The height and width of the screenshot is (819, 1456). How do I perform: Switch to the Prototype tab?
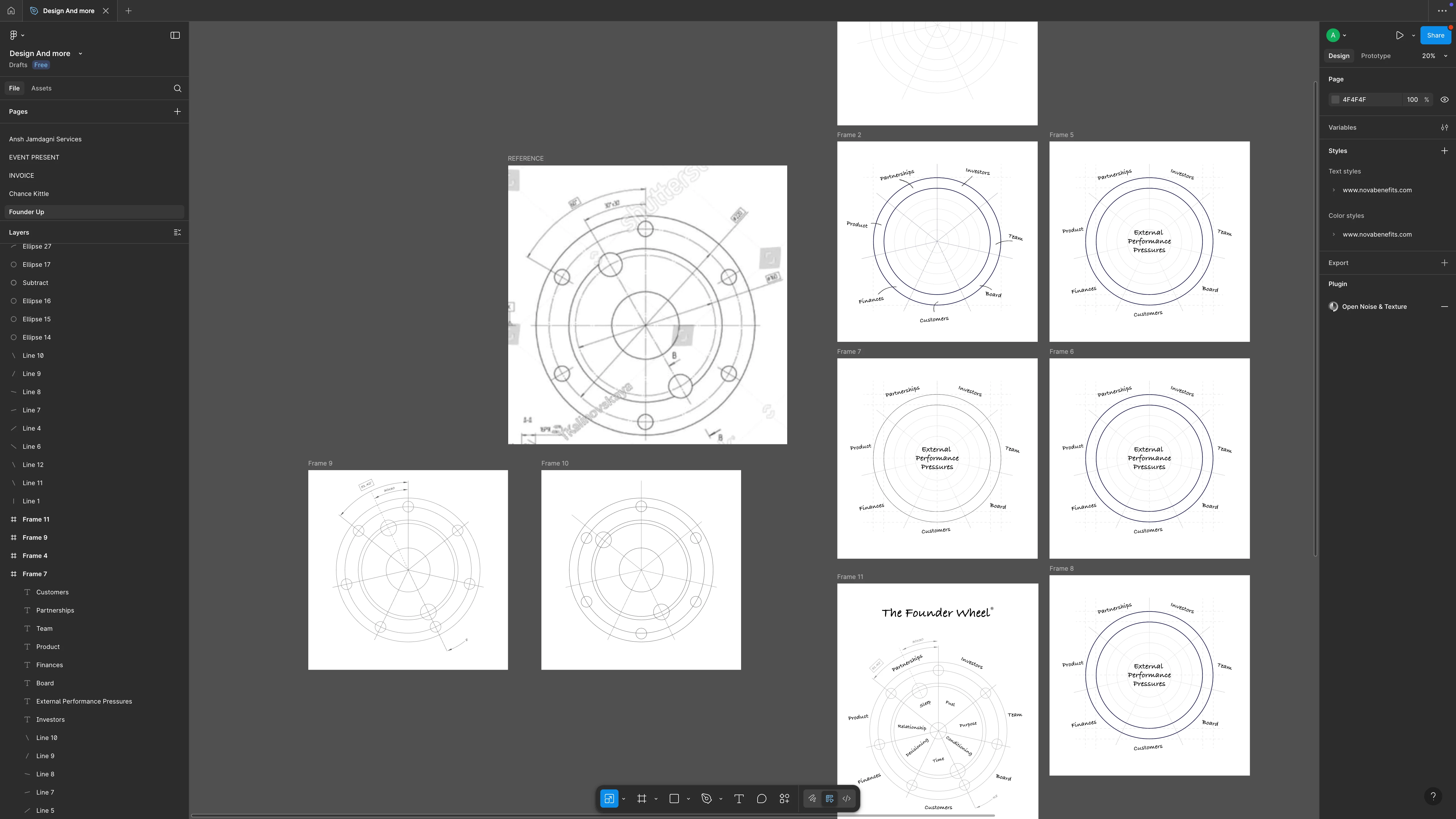pos(1375,56)
